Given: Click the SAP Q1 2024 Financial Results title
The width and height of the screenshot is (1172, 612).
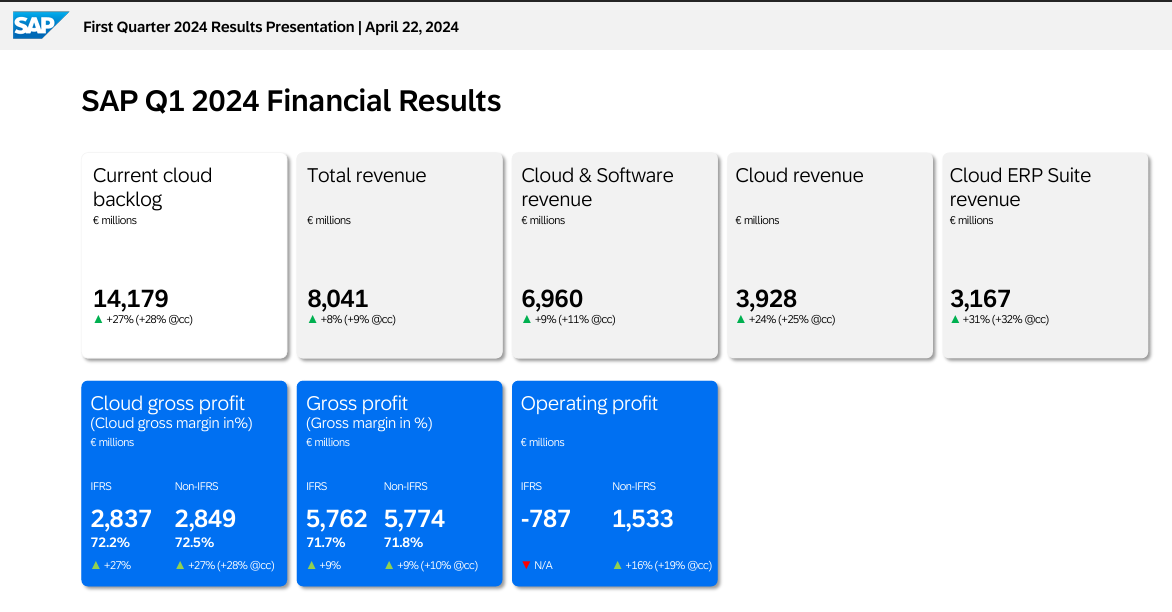Looking at the screenshot, I should 291,101.
